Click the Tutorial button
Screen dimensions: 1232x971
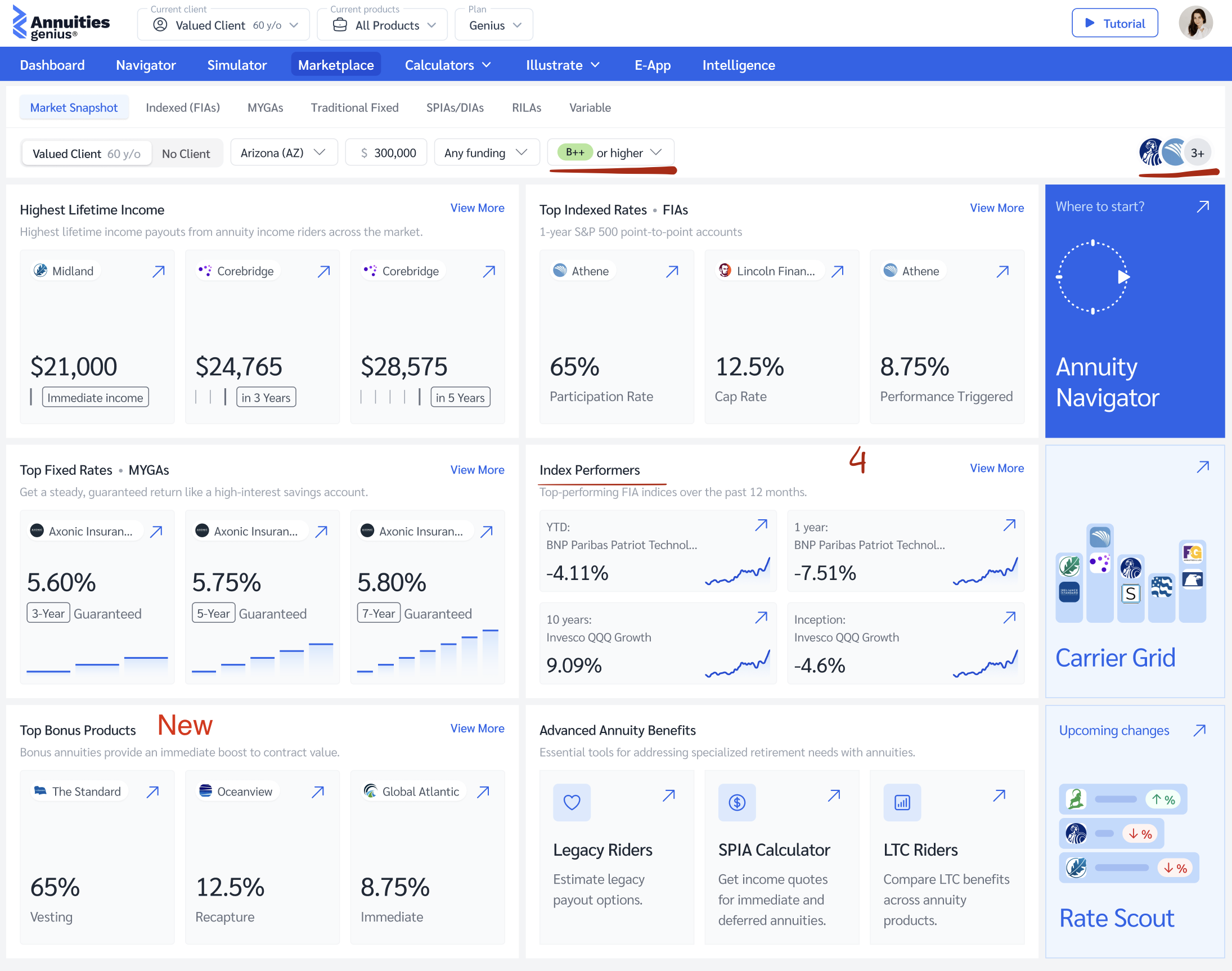(1115, 23)
